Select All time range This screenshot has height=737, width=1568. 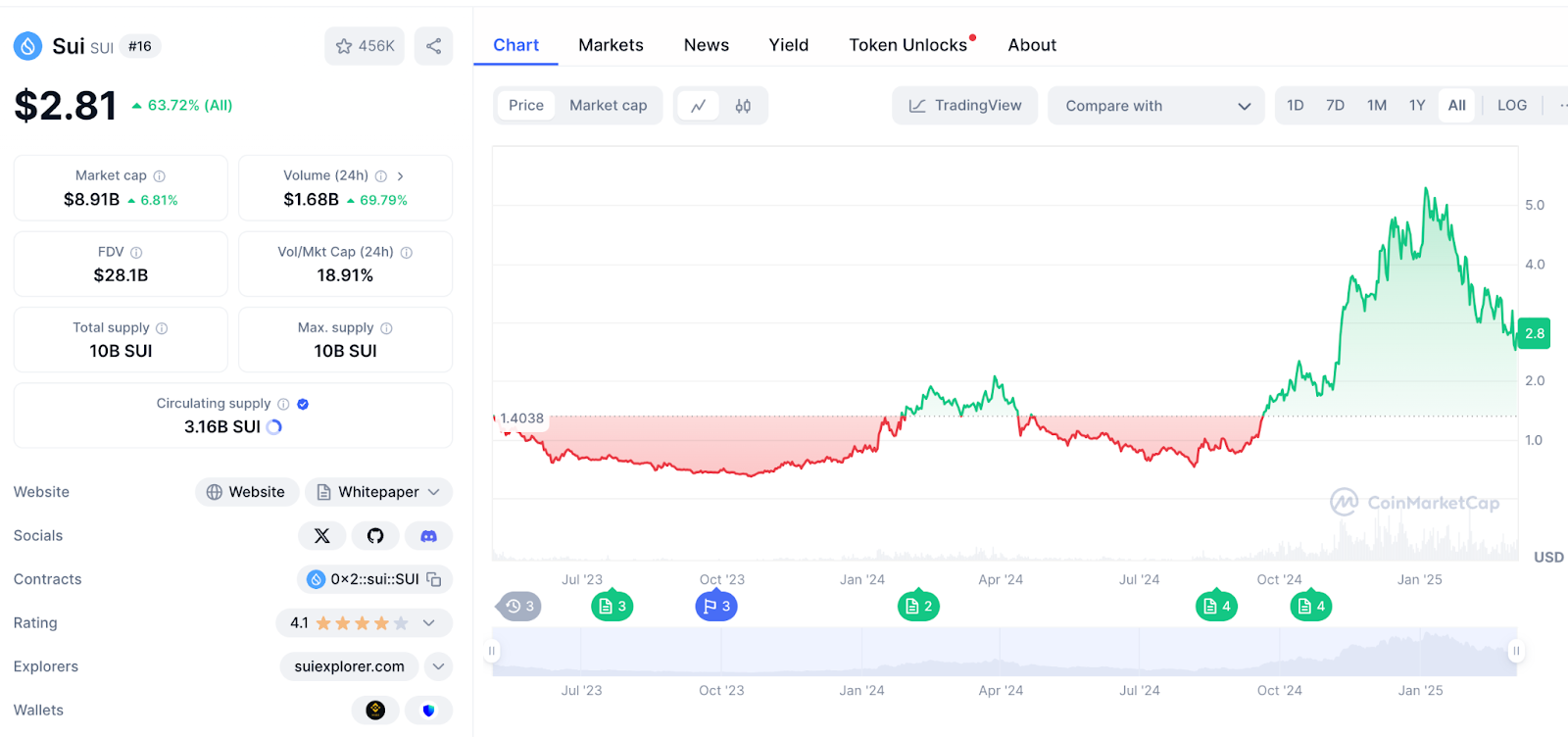tap(1457, 106)
